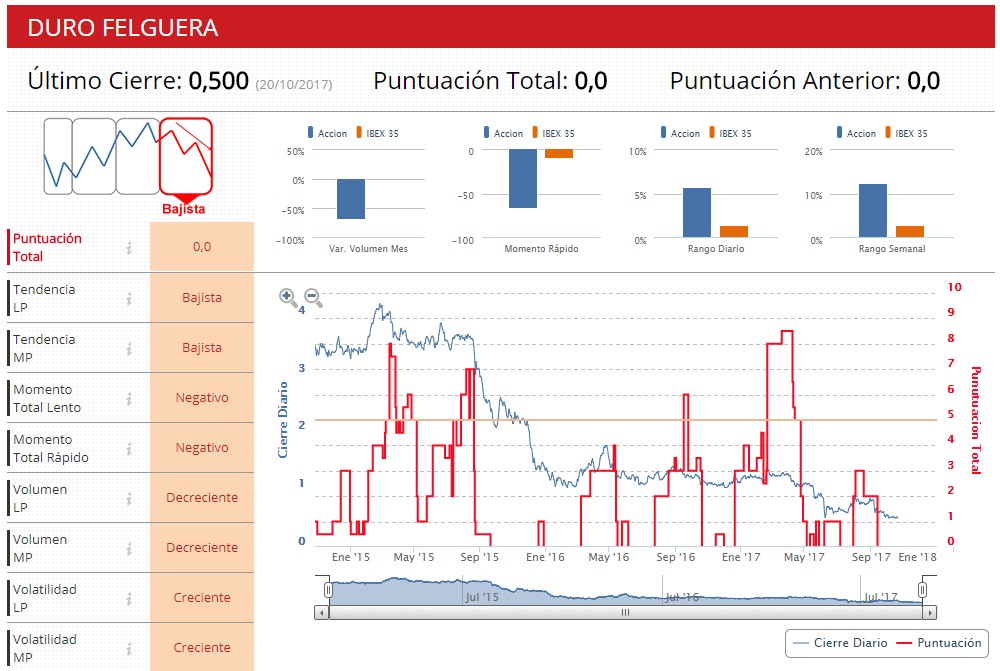
Task: Click right arrow of chart navigator scrollbar
Action: pos(930,612)
